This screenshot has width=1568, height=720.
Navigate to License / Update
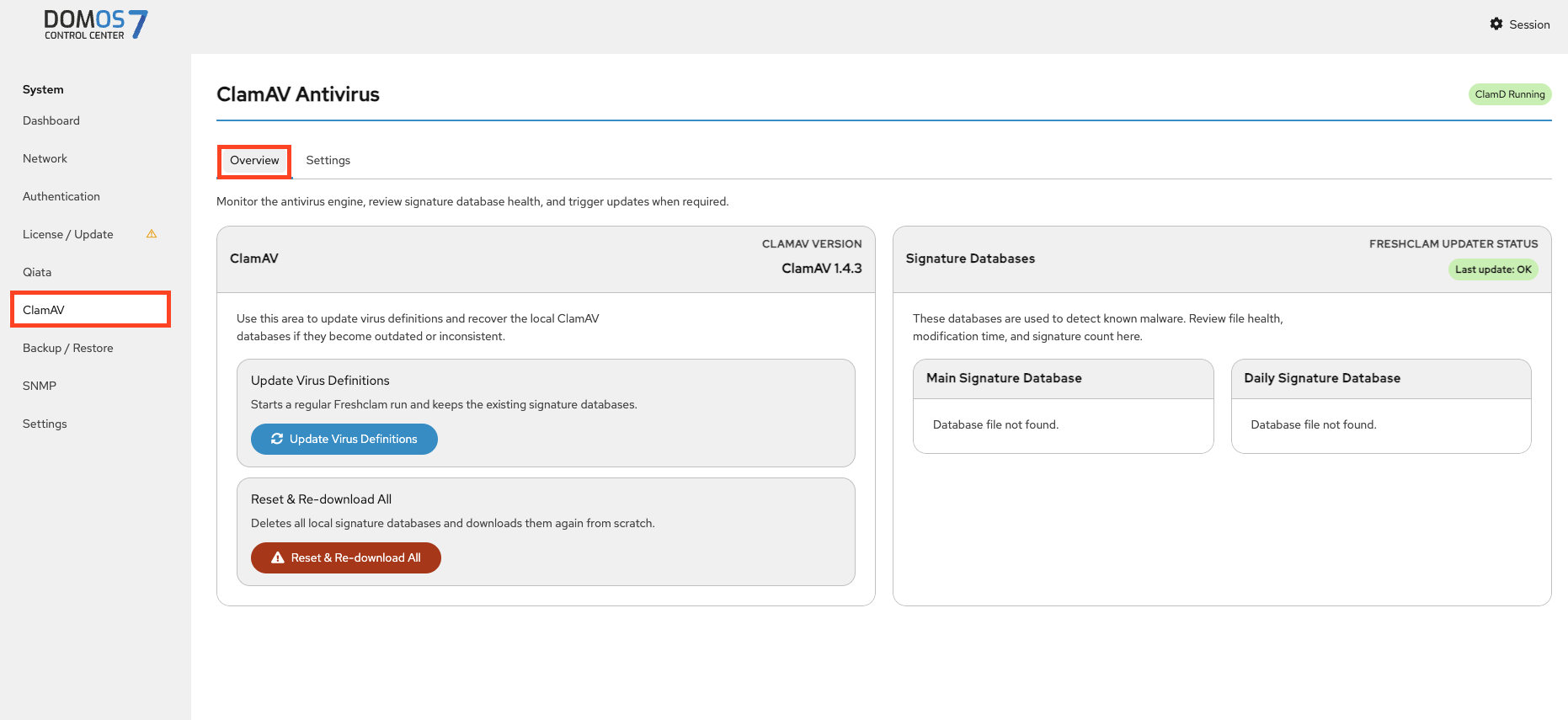[68, 234]
